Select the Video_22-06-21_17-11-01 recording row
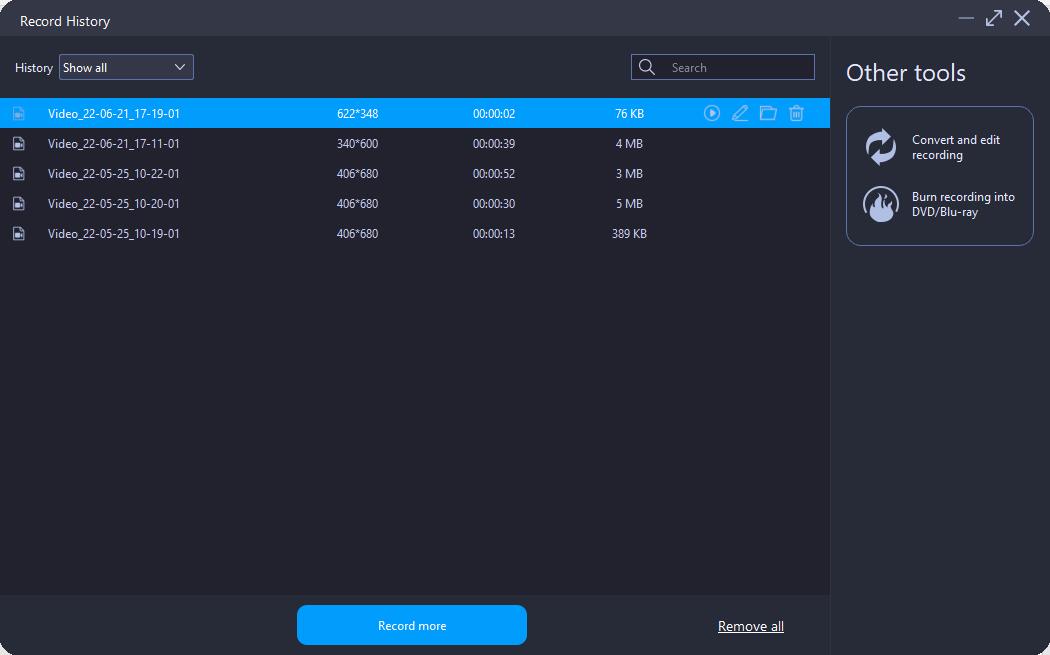The image size is (1050, 655). 114,144
